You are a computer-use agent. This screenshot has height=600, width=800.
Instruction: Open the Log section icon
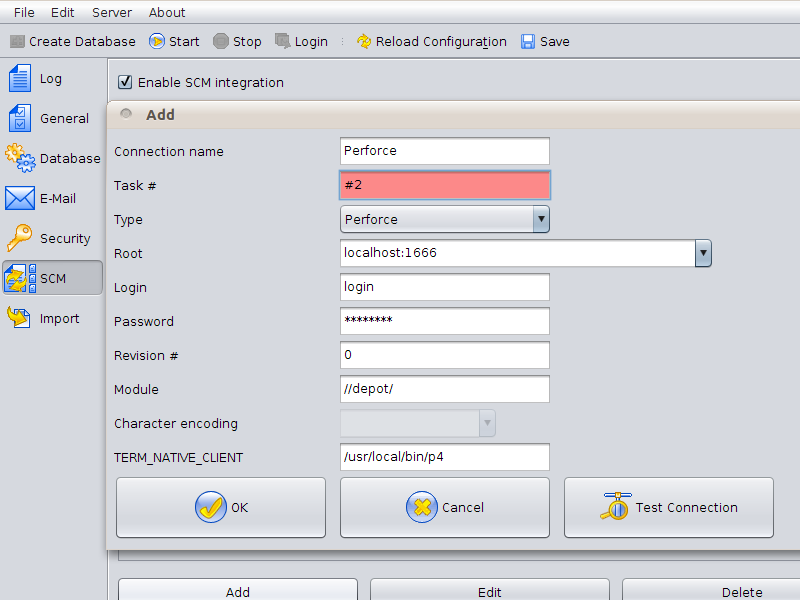[20, 79]
